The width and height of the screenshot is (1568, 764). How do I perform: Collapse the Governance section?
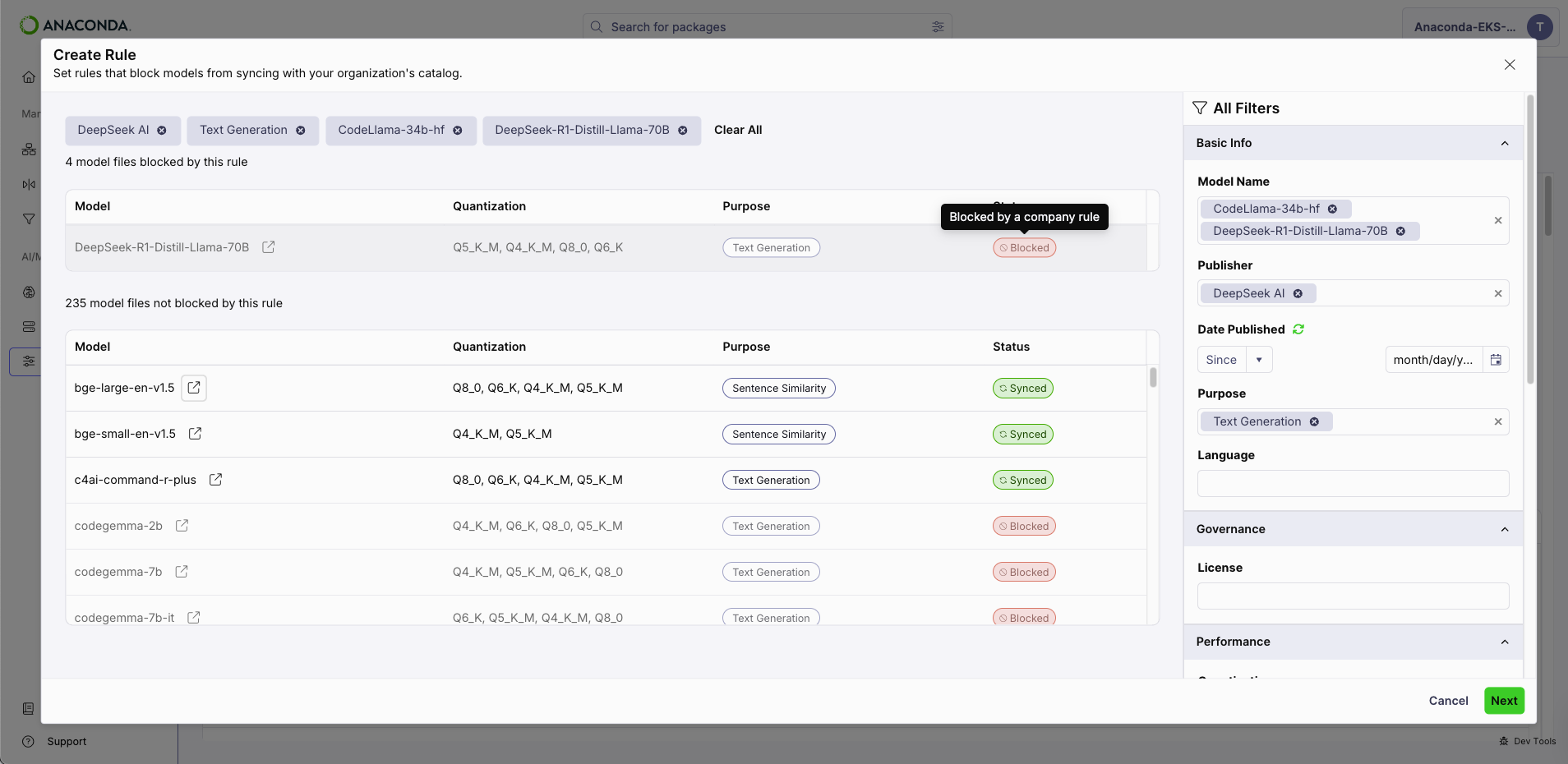tap(1504, 529)
